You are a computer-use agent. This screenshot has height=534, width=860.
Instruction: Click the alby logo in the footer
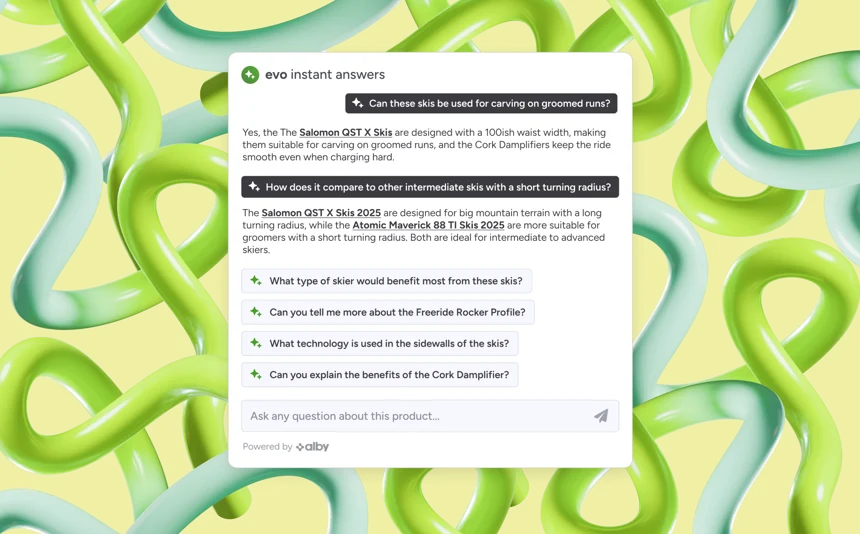coord(313,447)
